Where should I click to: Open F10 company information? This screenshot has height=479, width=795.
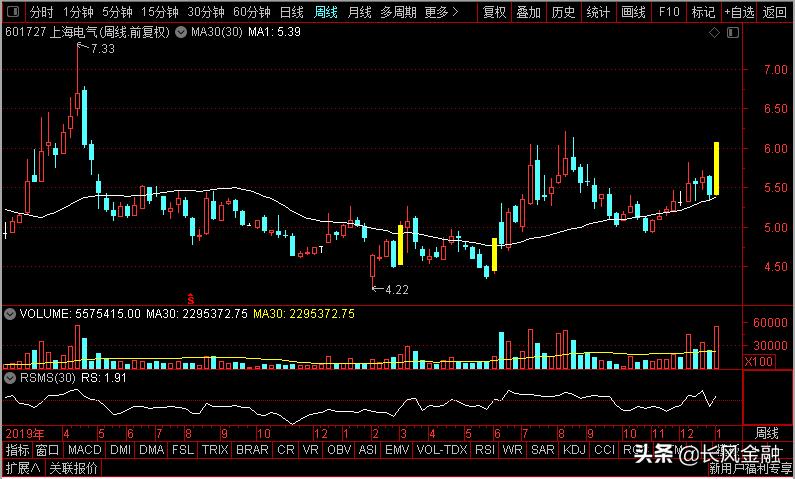[669, 12]
